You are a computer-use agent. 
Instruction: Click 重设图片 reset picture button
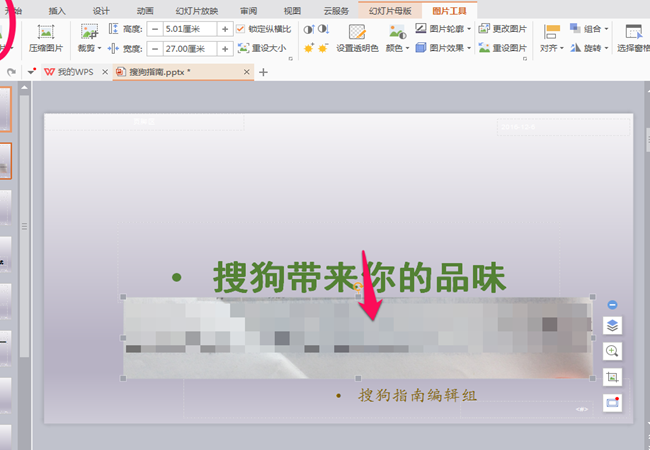tap(502, 48)
